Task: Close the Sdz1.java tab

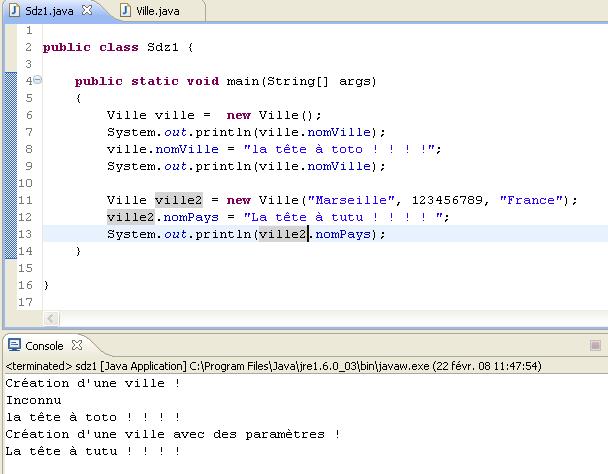Action: point(87,10)
